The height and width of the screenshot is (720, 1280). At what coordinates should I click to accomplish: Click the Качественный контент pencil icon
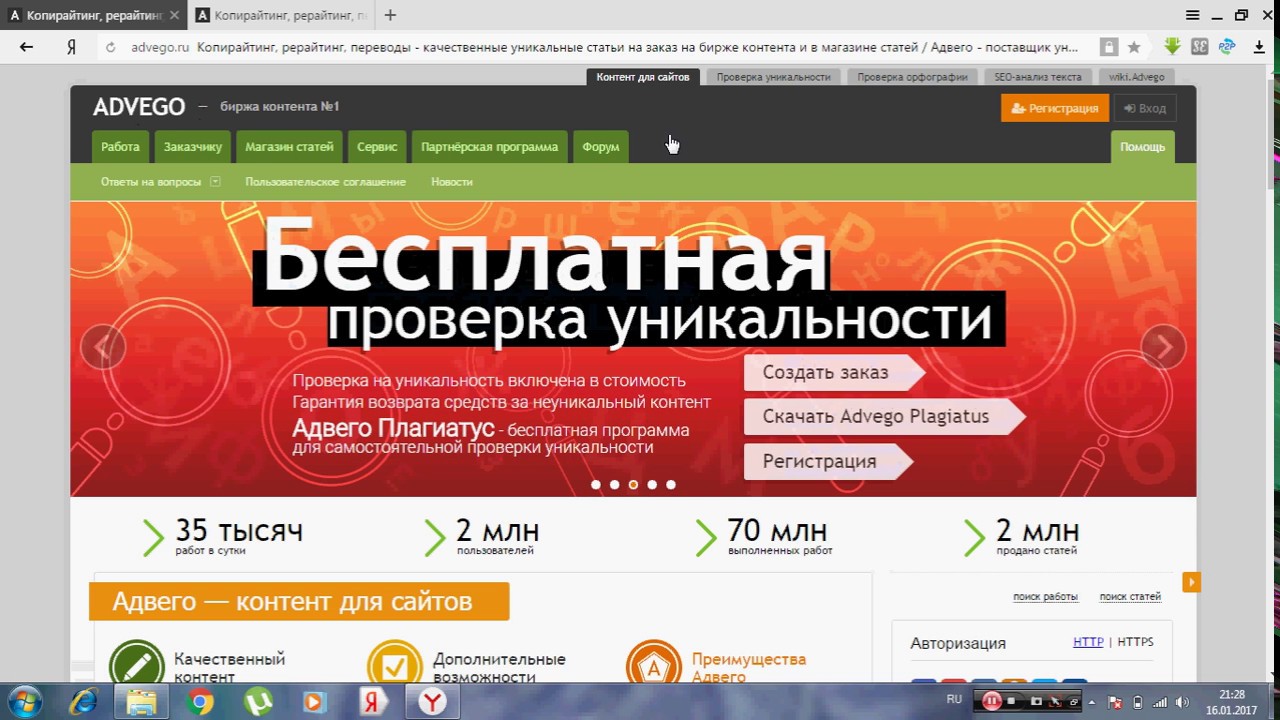136,663
